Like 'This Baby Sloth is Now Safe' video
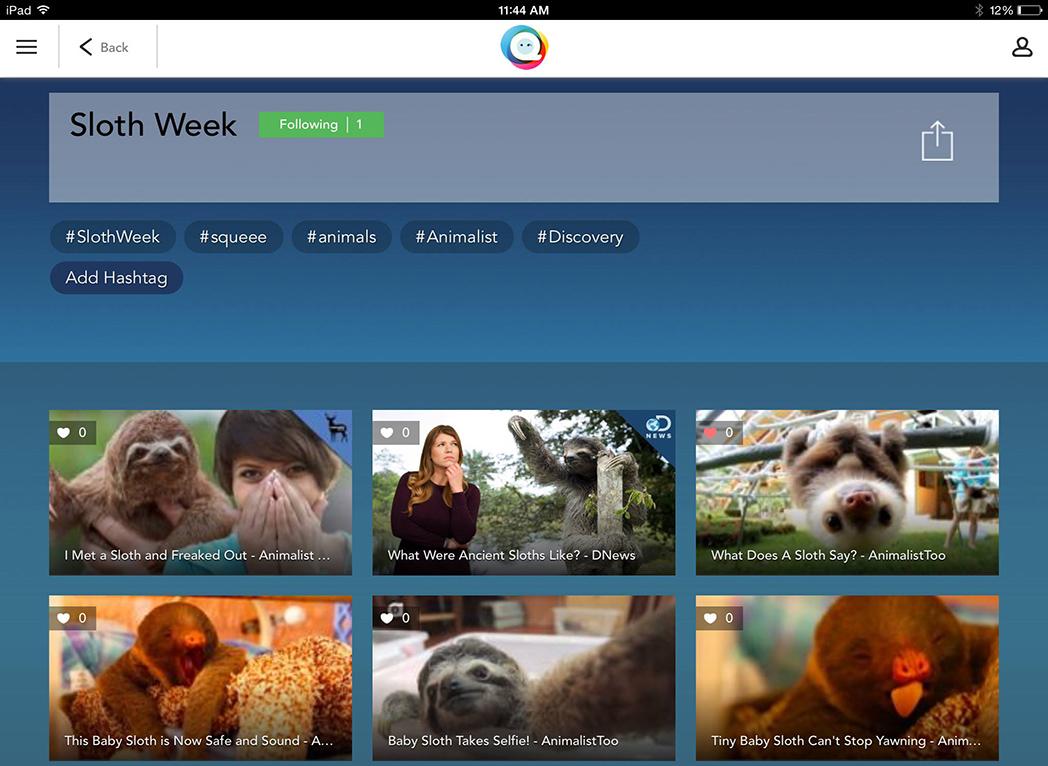Viewport: 1048px width, 766px height. pyautogui.click(x=72, y=618)
